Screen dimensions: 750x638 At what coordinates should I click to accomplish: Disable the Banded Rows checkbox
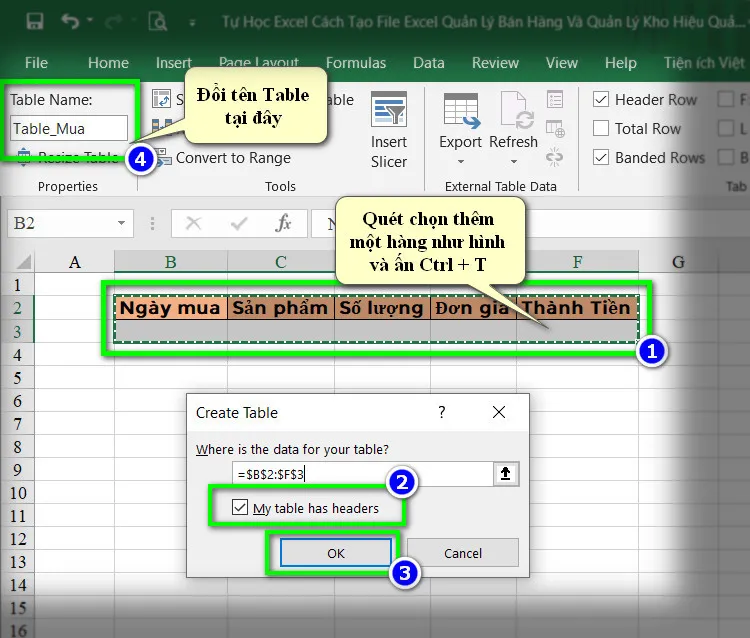click(601, 158)
